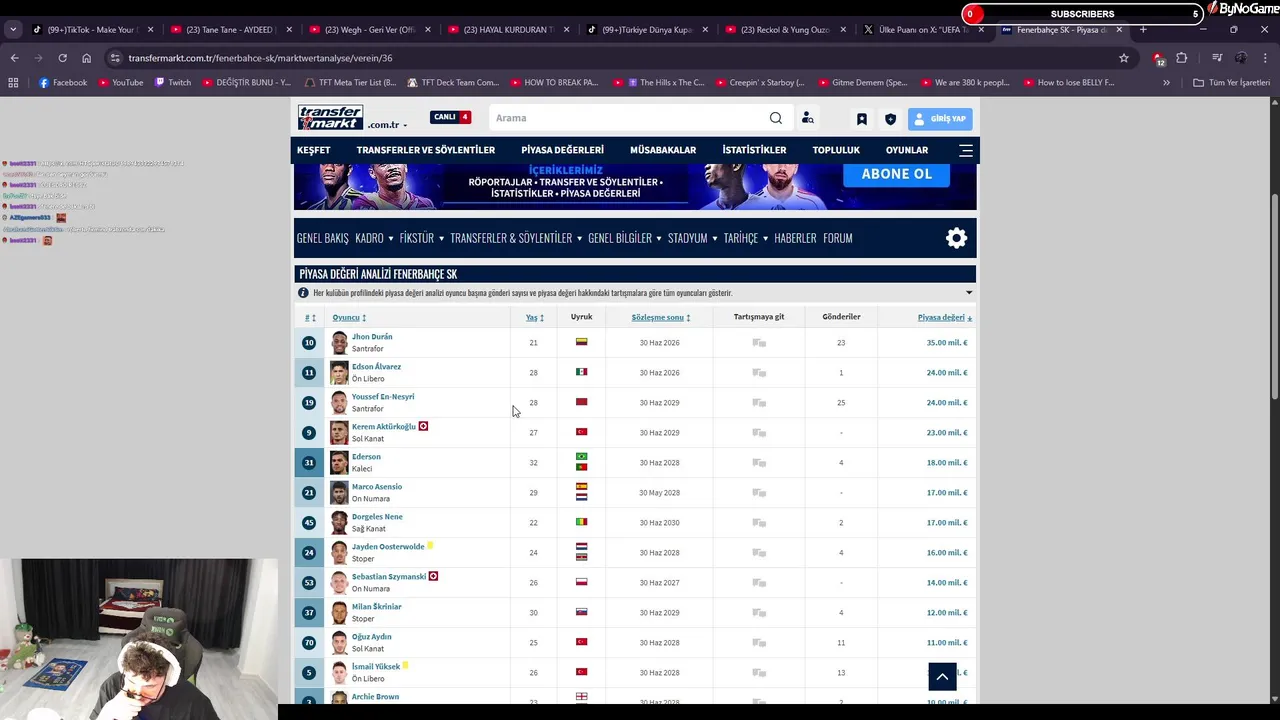Click the Facebook bookmark
The height and width of the screenshot is (720, 1280).
63,83
